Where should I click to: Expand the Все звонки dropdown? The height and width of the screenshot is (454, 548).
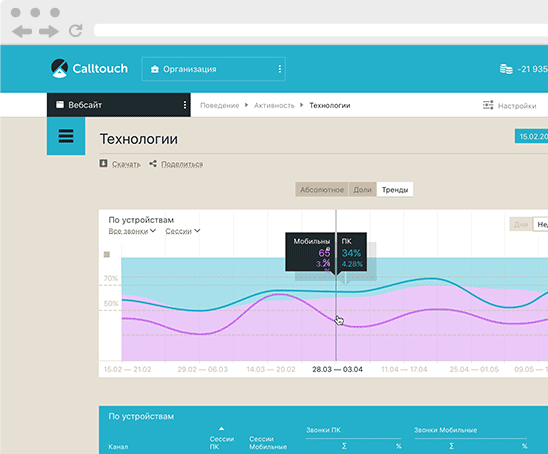[132, 231]
